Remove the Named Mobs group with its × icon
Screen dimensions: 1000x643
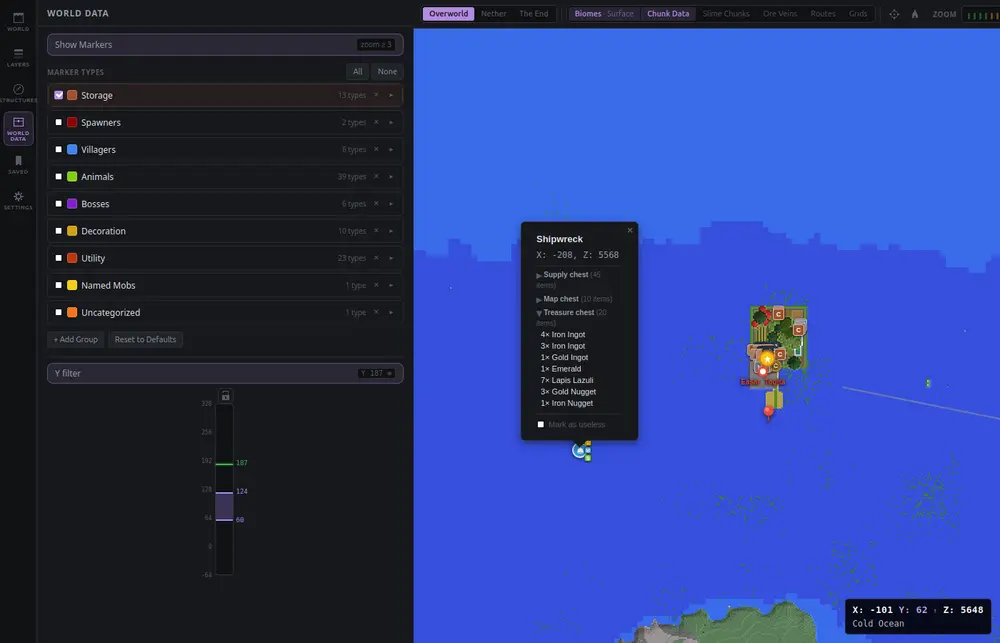(376, 285)
